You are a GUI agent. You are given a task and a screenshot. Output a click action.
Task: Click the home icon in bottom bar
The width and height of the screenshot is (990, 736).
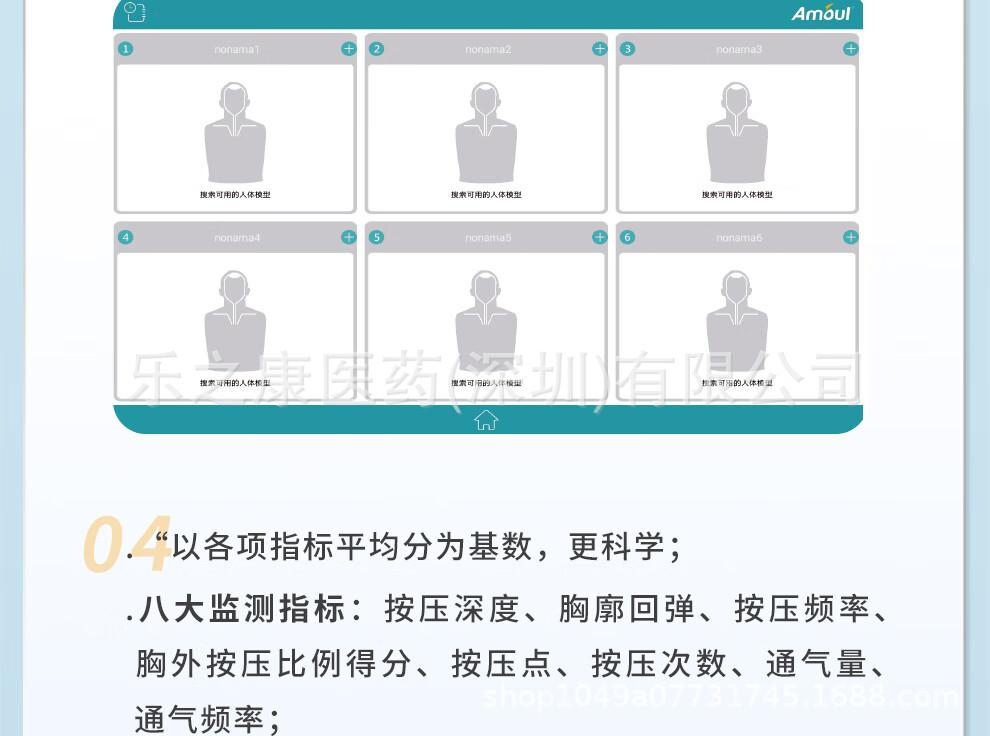486,420
